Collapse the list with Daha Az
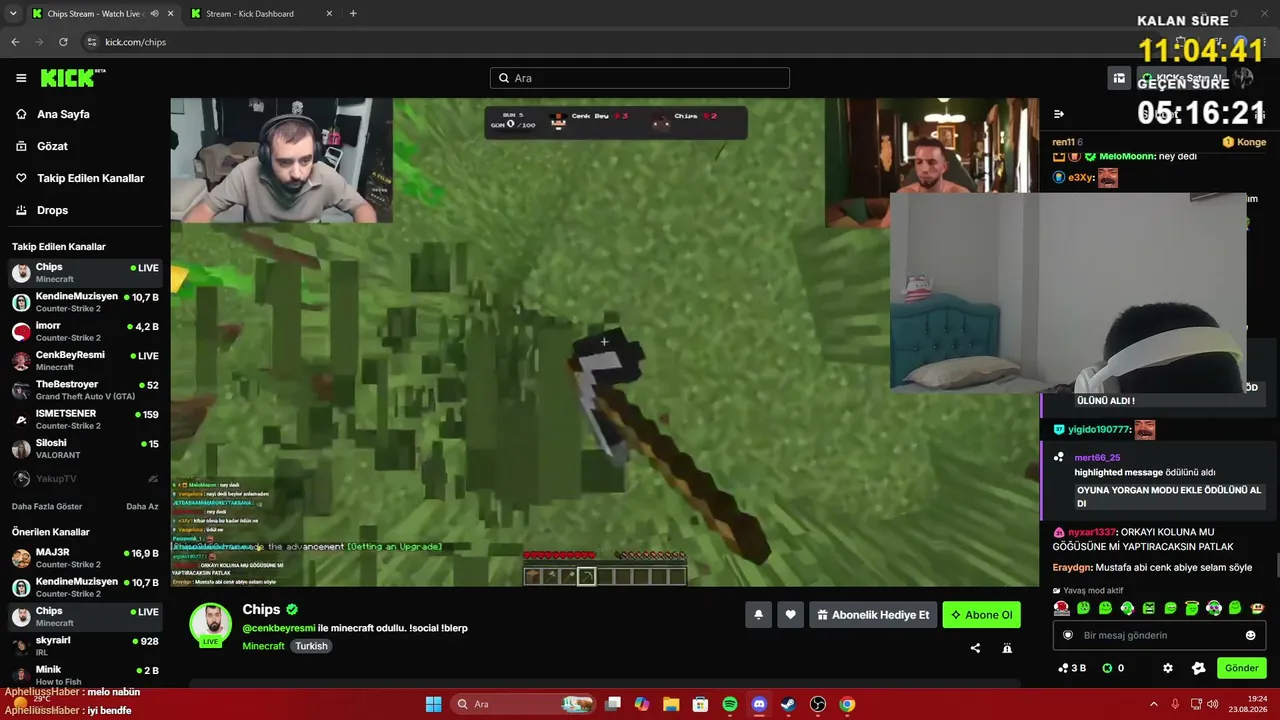Viewport: 1280px width, 720px height. coord(142,507)
